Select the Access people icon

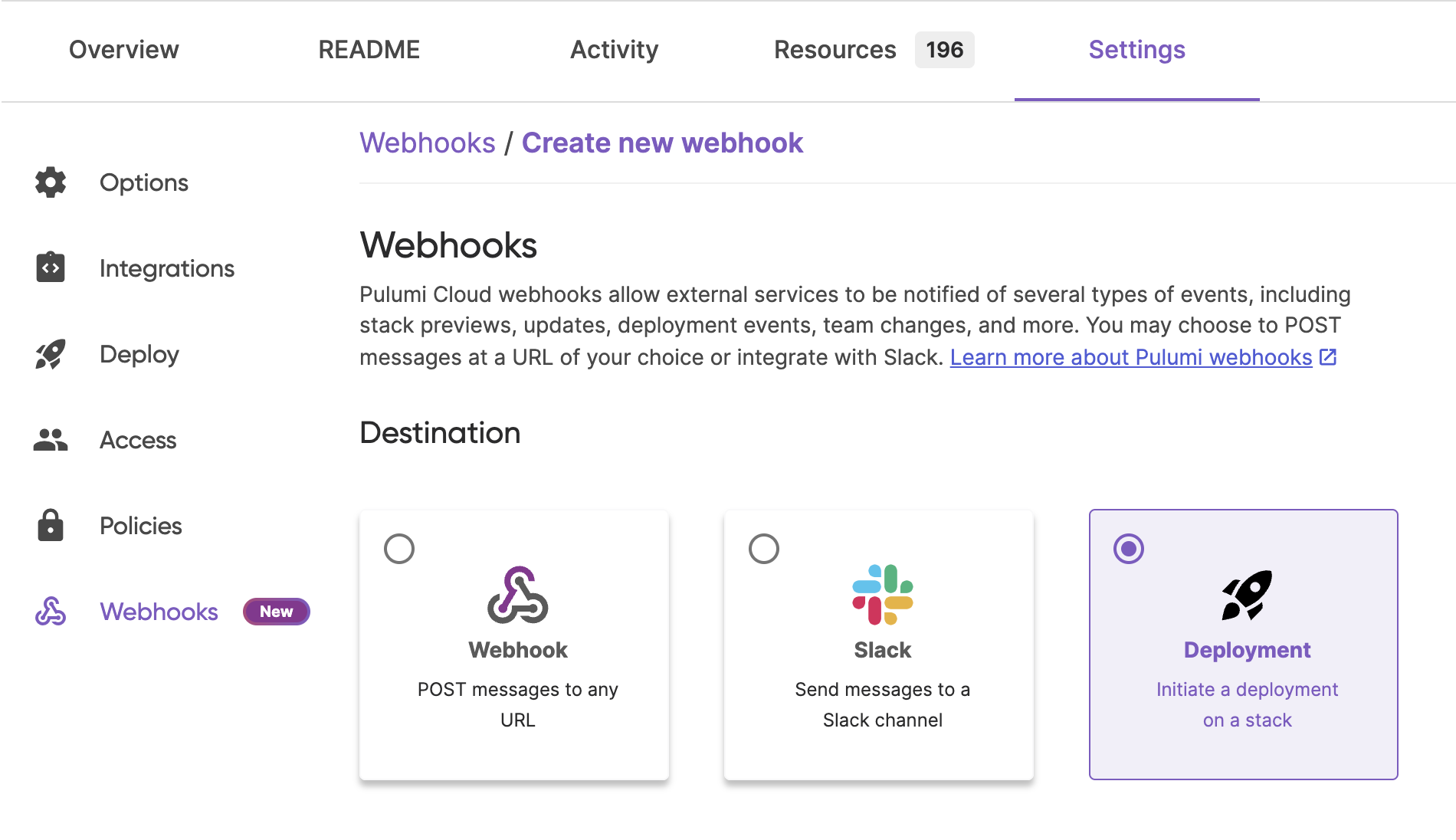pyautogui.click(x=49, y=439)
